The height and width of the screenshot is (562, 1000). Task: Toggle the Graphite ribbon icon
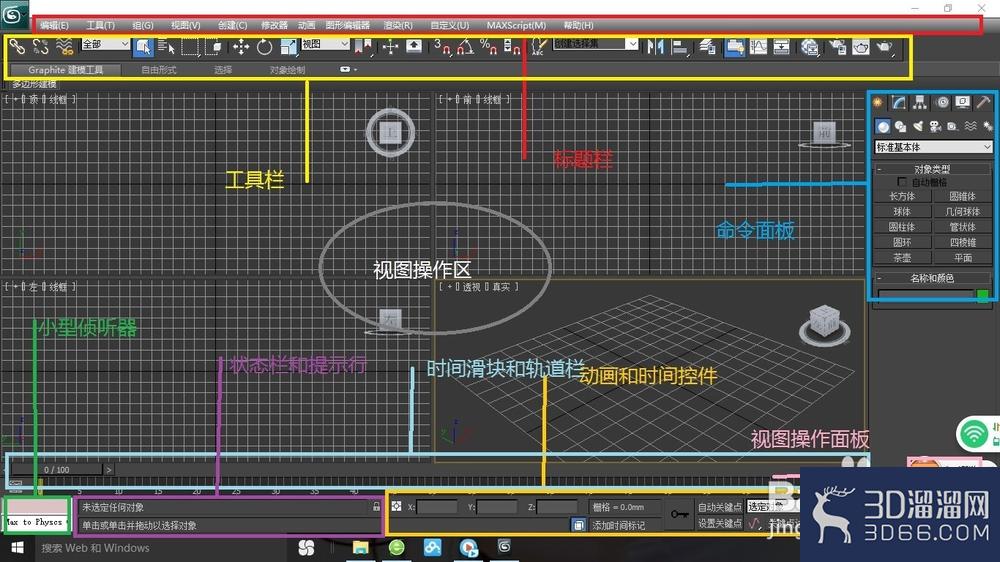[735, 47]
